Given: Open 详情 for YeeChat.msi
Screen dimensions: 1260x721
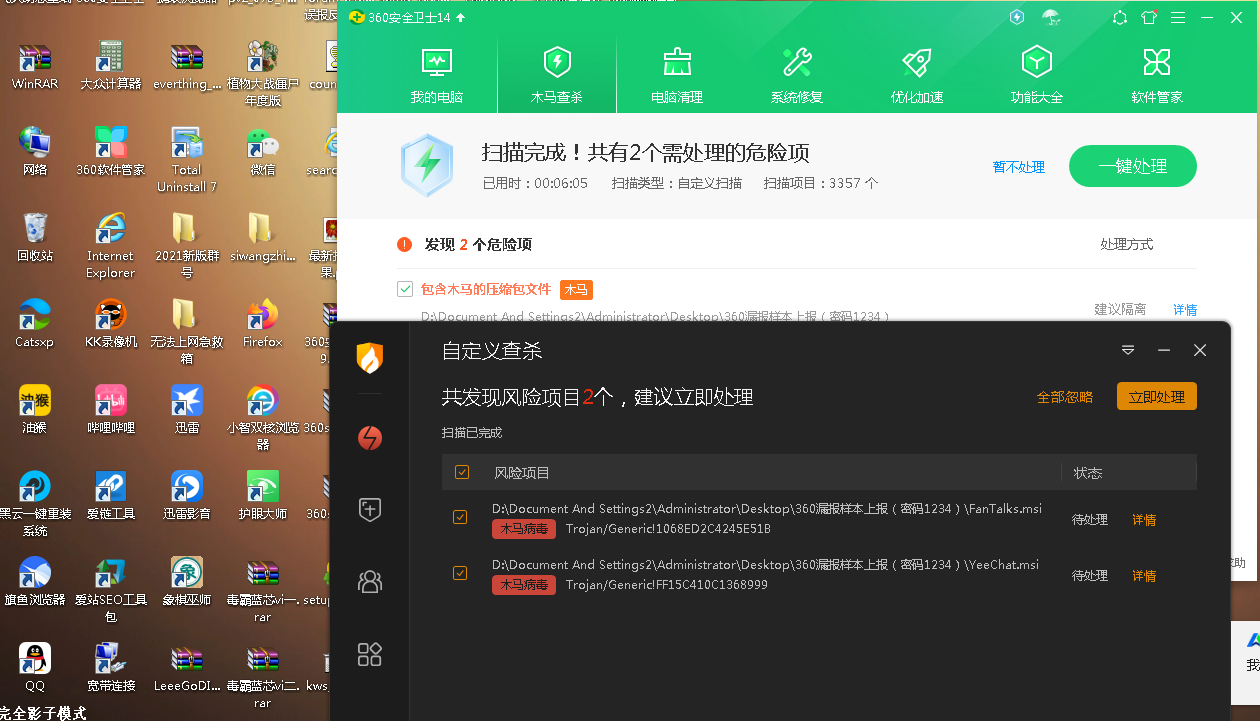Looking at the screenshot, I should (1144, 576).
